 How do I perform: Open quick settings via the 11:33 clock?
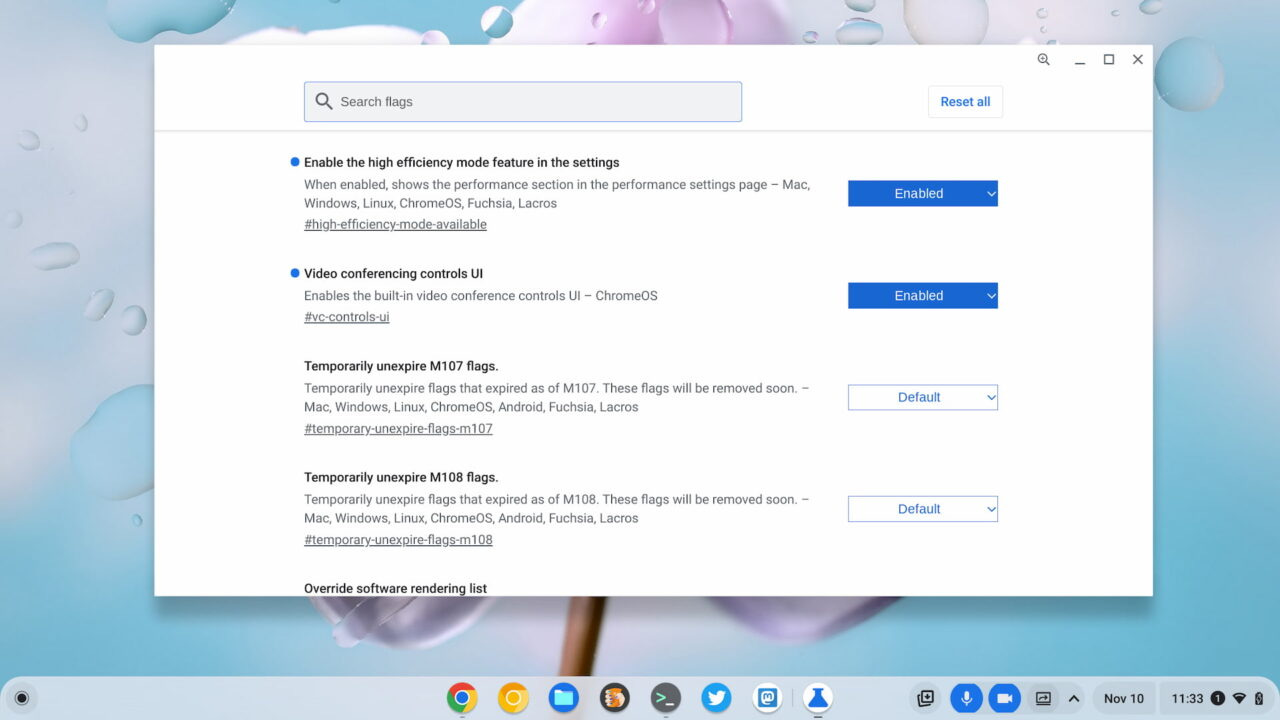tap(1187, 698)
